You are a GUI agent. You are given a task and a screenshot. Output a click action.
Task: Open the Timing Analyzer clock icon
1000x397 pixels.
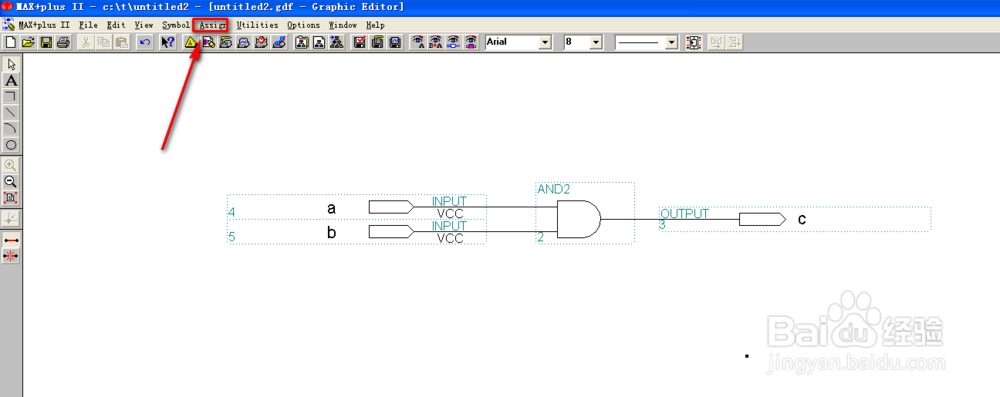point(261,43)
